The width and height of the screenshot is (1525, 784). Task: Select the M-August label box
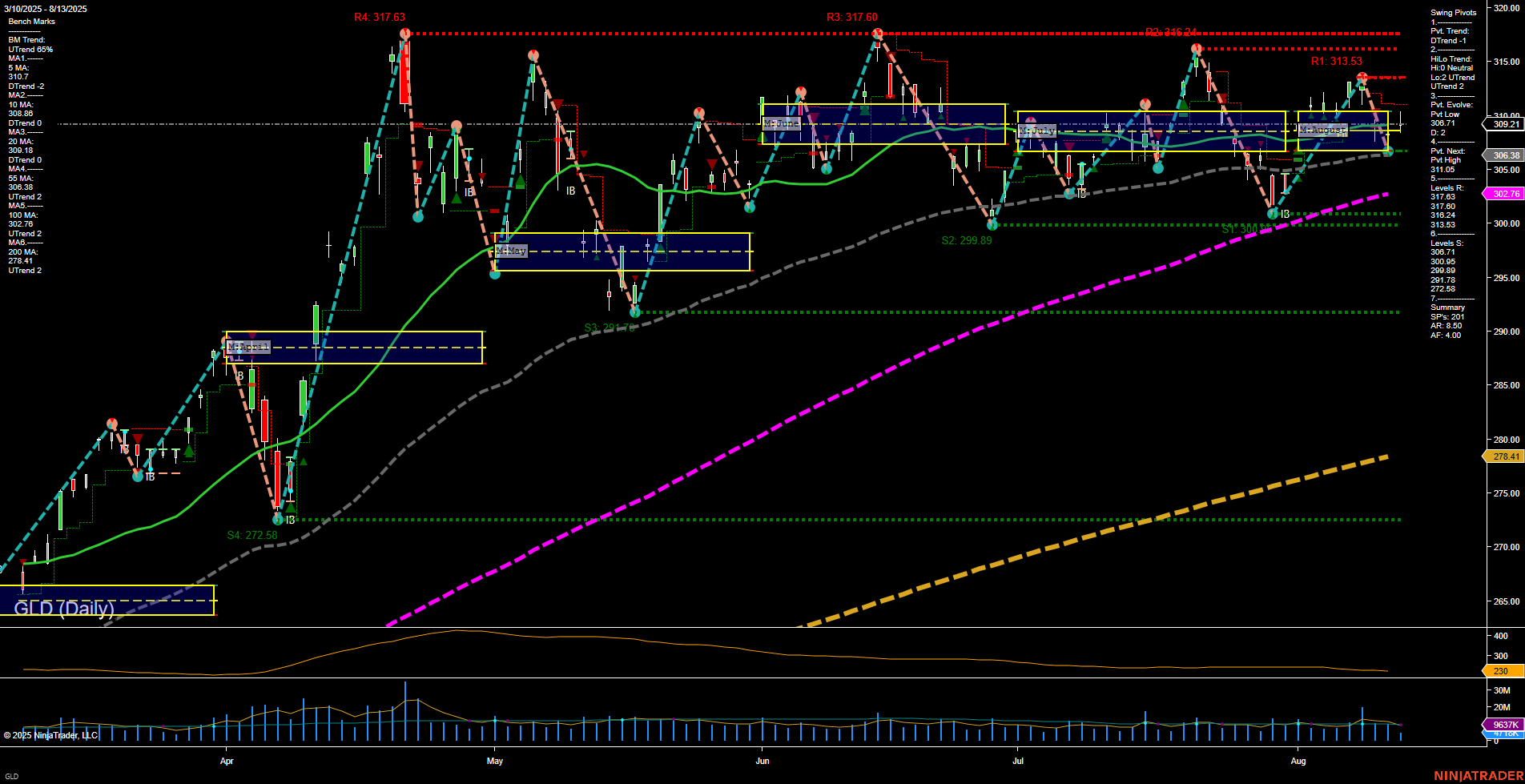point(1322,129)
